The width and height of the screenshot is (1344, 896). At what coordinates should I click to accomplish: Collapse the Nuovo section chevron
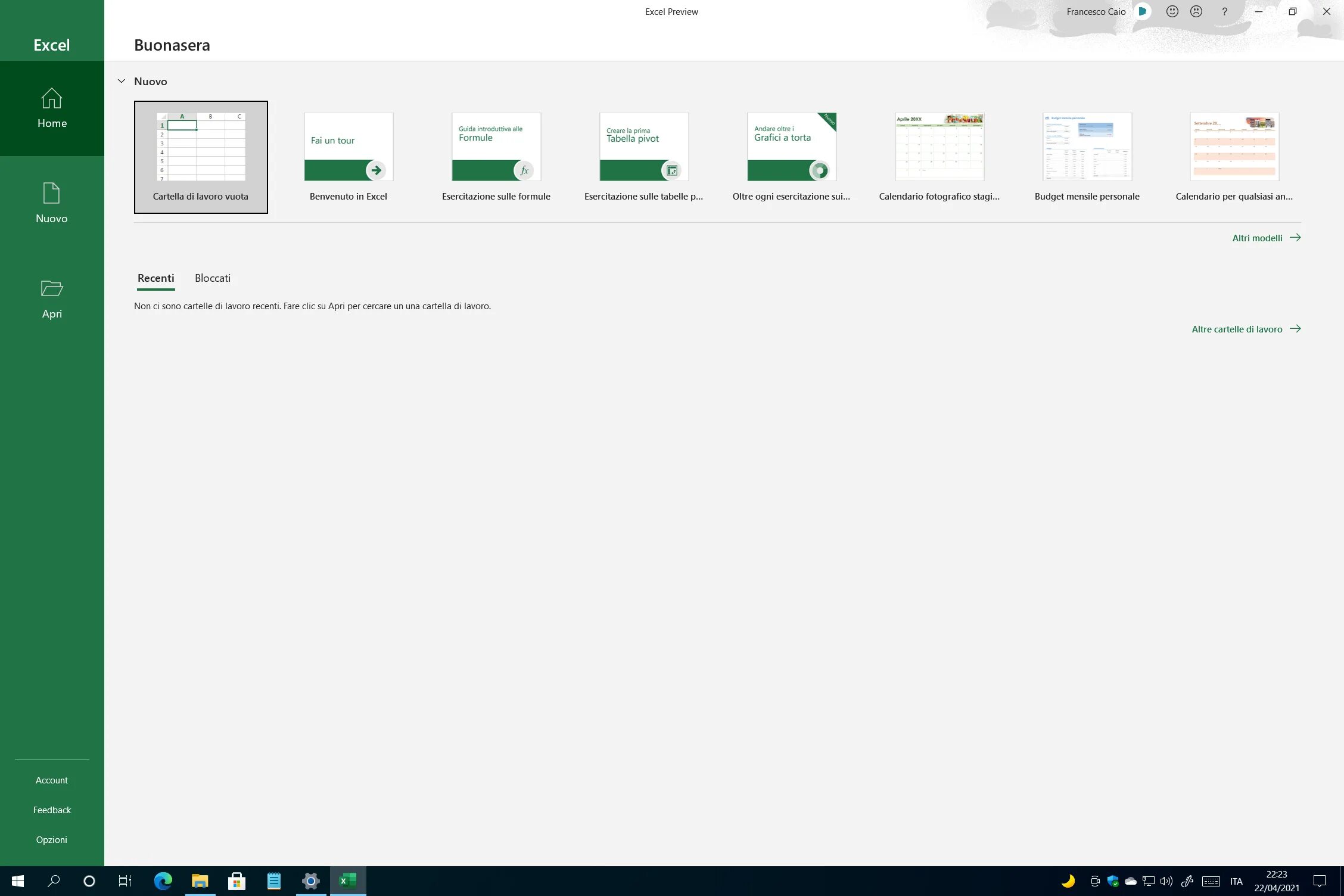tap(122, 81)
